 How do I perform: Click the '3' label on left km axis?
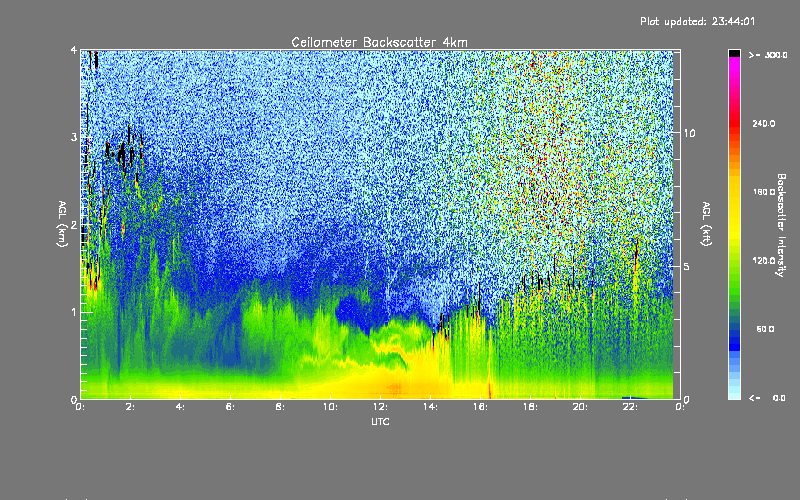74,137
